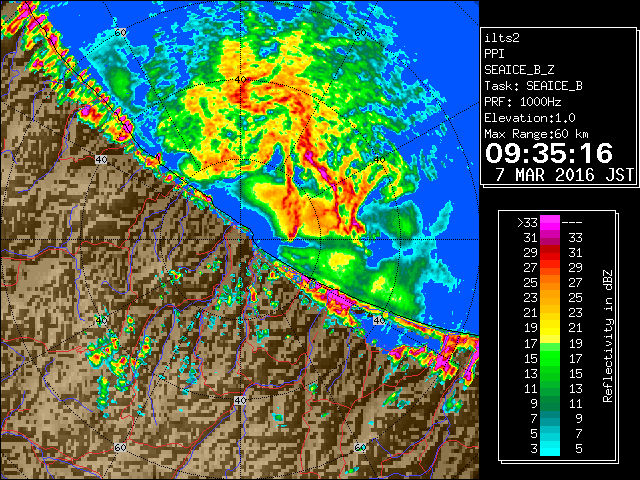Click the 'Reflectivity in dBZ' legend title
The height and width of the screenshot is (480, 640).
click(607, 336)
